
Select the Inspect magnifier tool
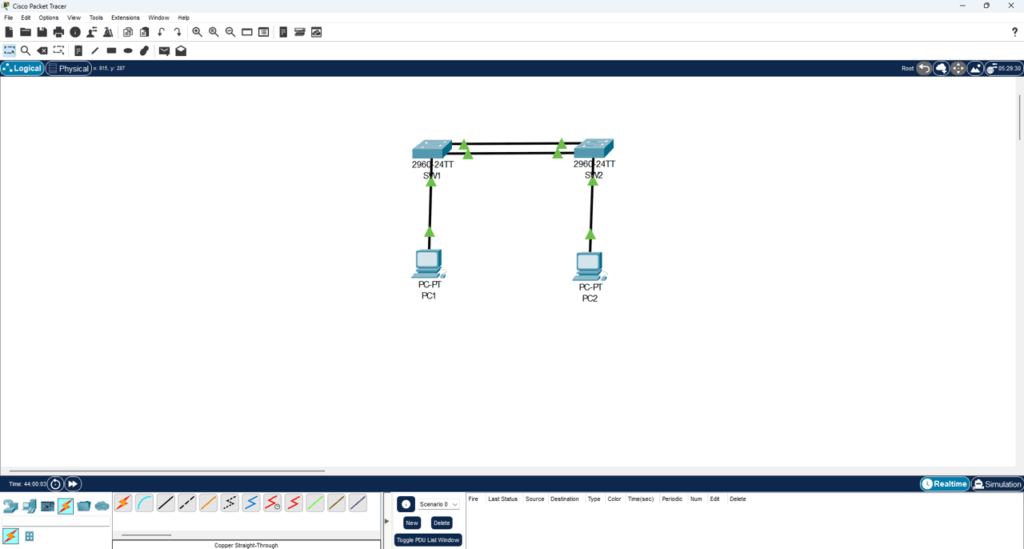[x=25, y=50]
